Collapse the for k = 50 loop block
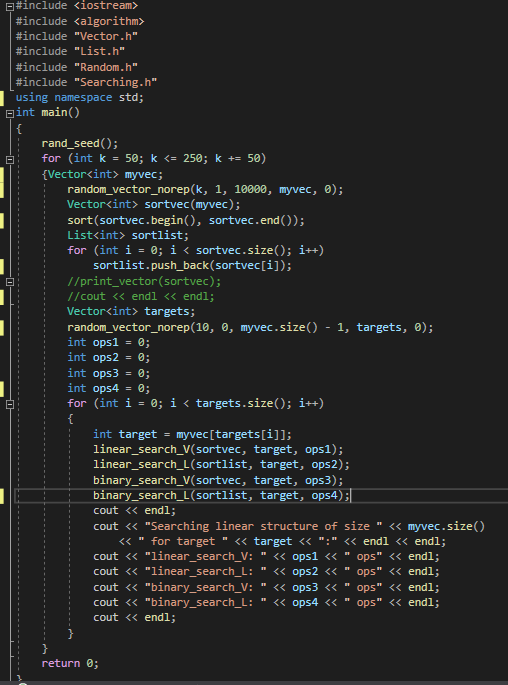Image resolution: width=508 pixels, height=685 pixels. point(10,159)
